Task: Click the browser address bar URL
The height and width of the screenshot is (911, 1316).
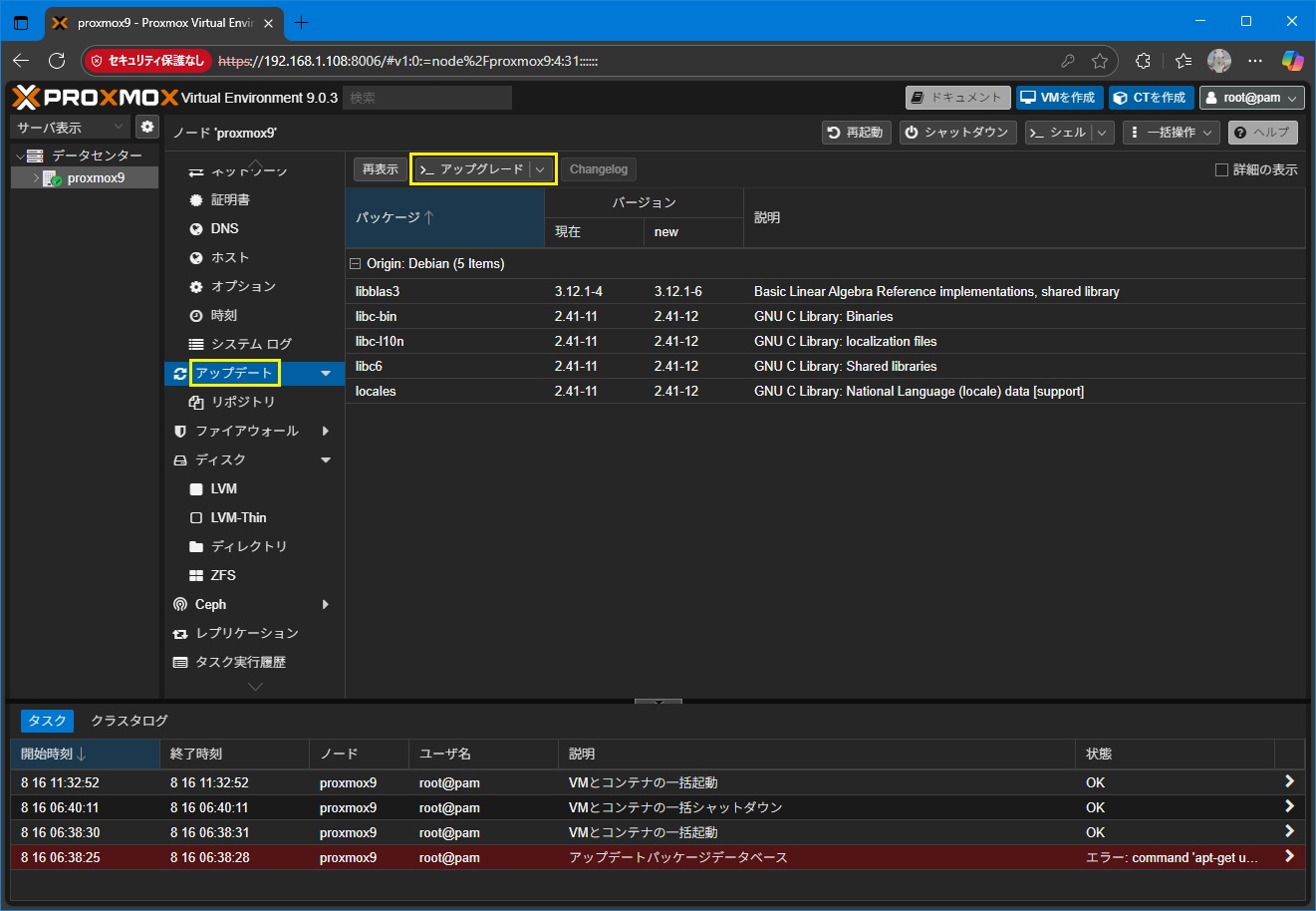Action: point(407,61)
